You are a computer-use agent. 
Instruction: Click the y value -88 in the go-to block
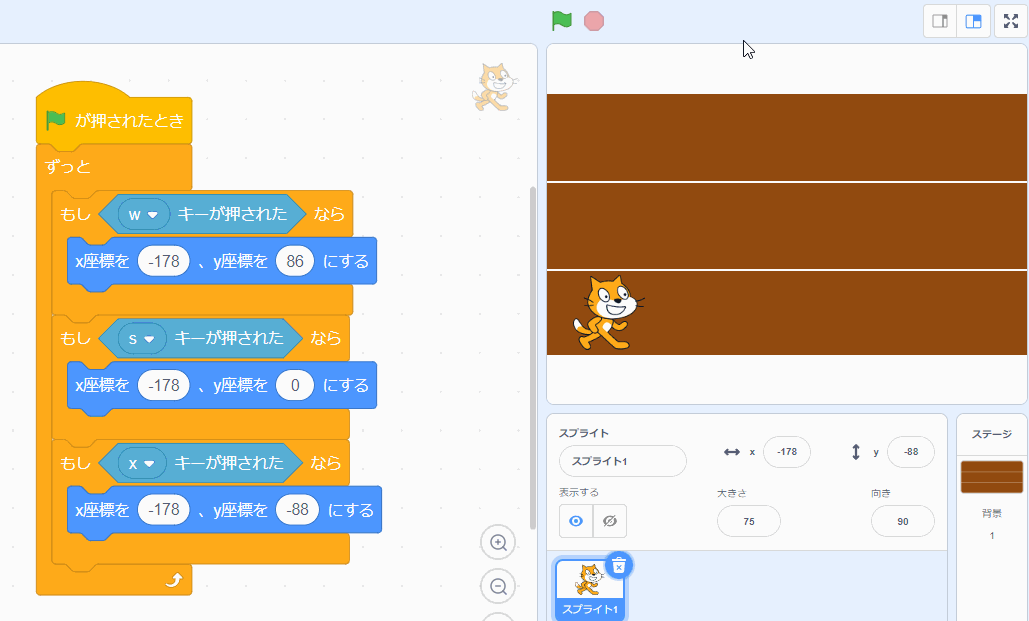[x=297, y=509]
